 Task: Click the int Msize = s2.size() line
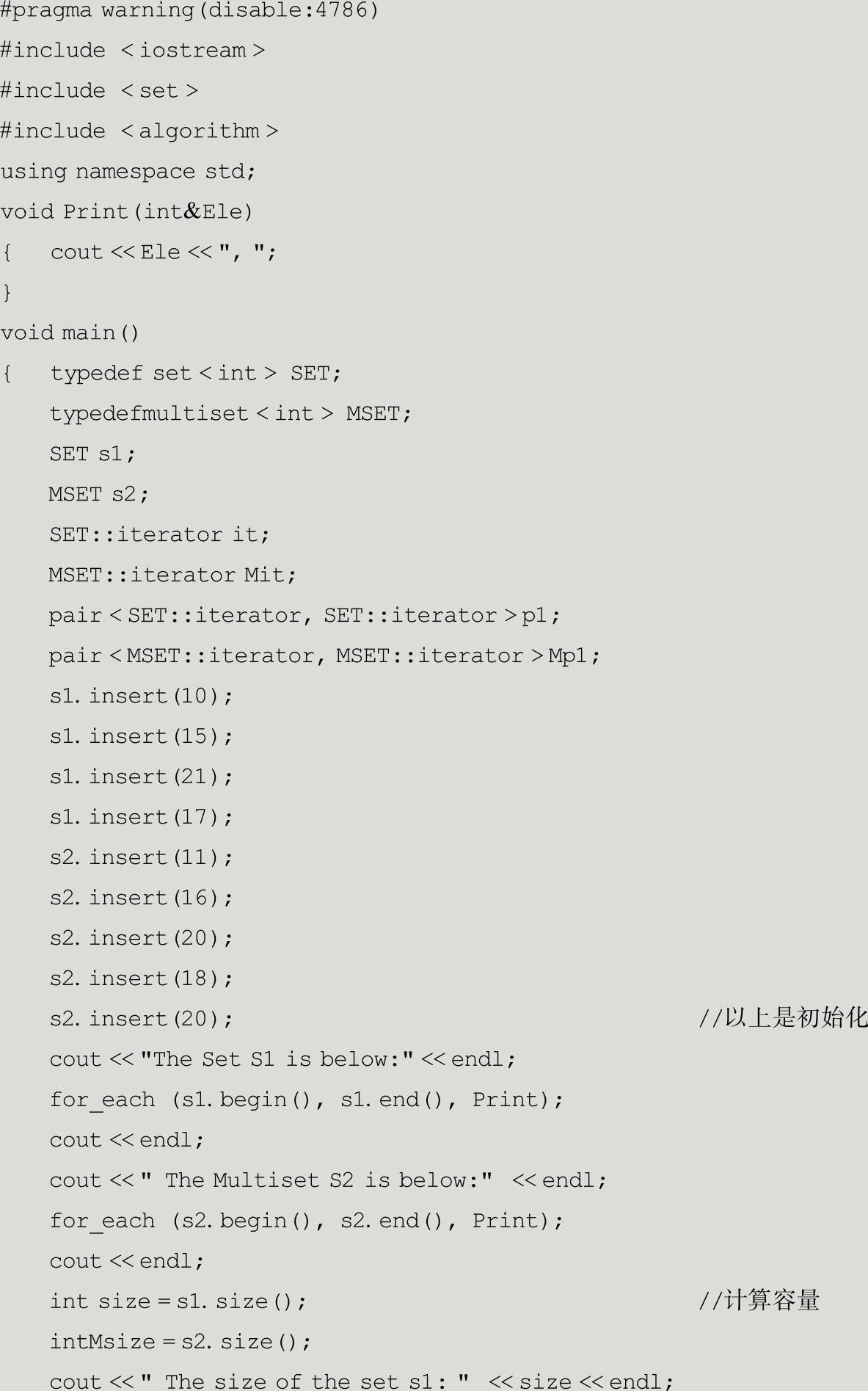pyautogui.click(x=180, y=1342)
